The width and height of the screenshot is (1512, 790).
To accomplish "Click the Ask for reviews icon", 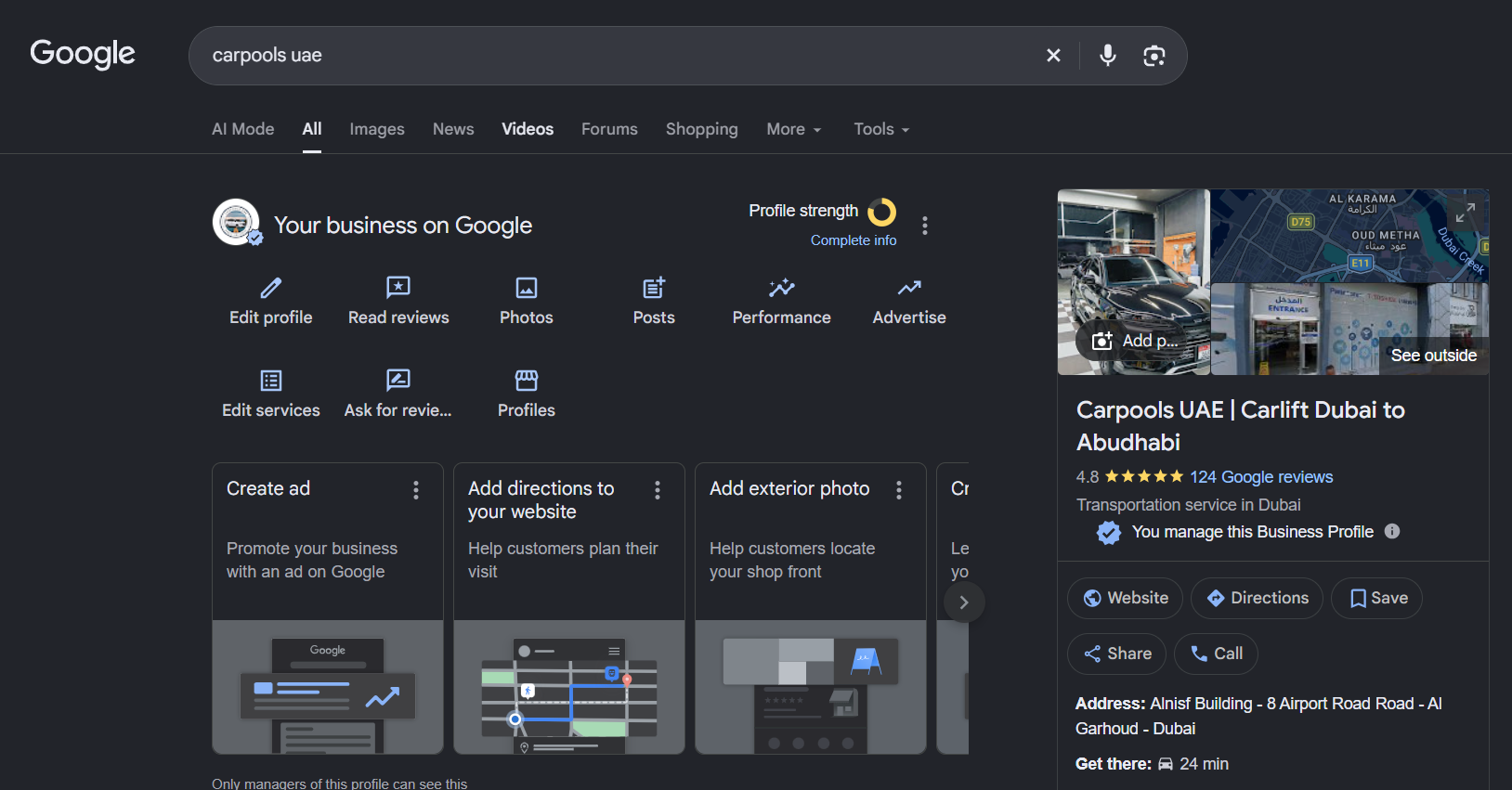I will point(398,381).
